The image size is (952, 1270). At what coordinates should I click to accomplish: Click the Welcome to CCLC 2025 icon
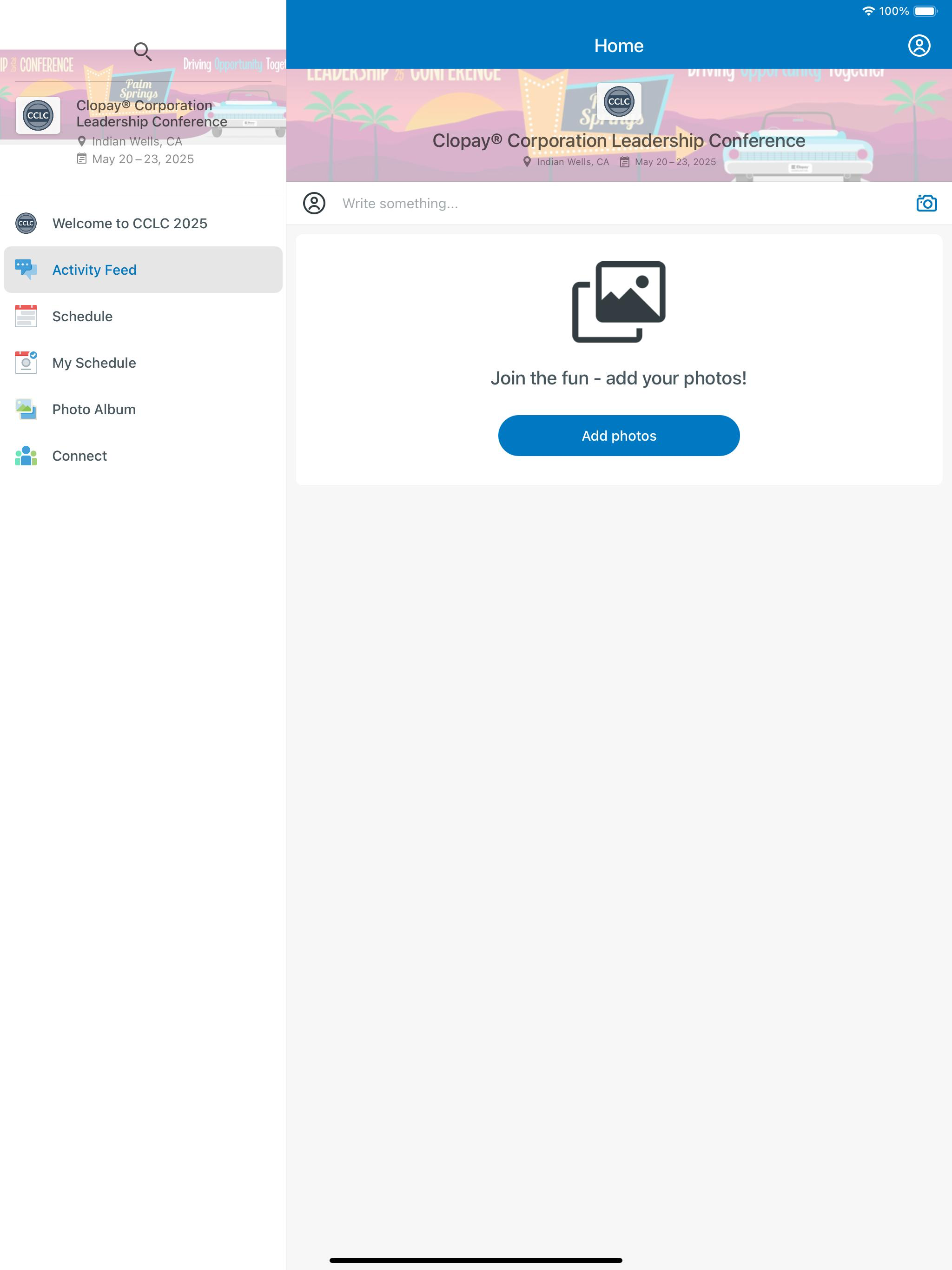tap(26, 223)
